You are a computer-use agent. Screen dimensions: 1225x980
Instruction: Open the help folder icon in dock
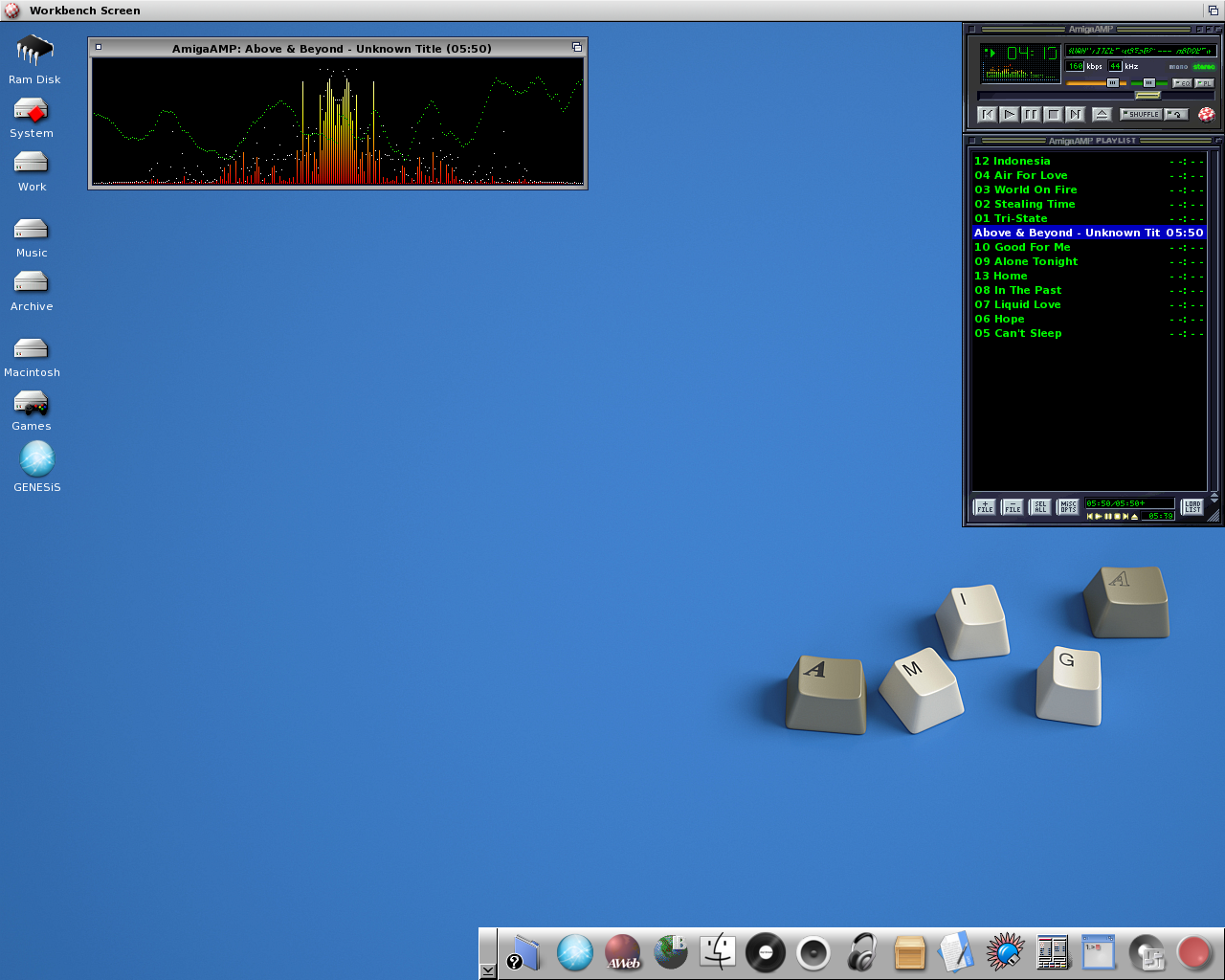coord(524,953)
